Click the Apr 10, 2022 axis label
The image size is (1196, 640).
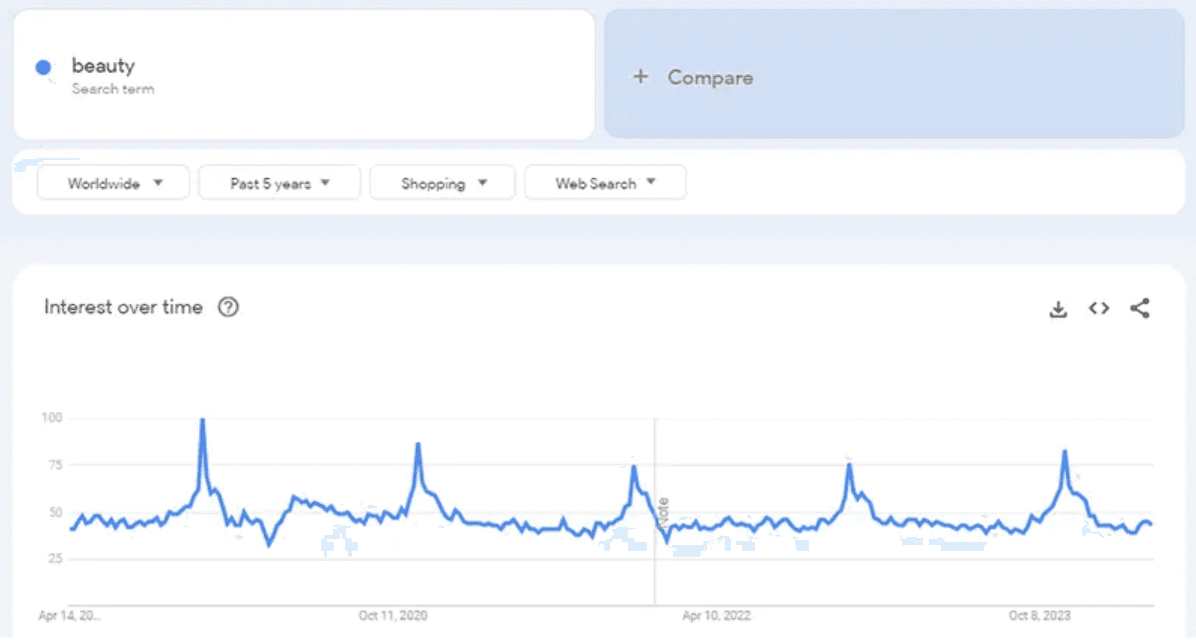coord(716,616)
